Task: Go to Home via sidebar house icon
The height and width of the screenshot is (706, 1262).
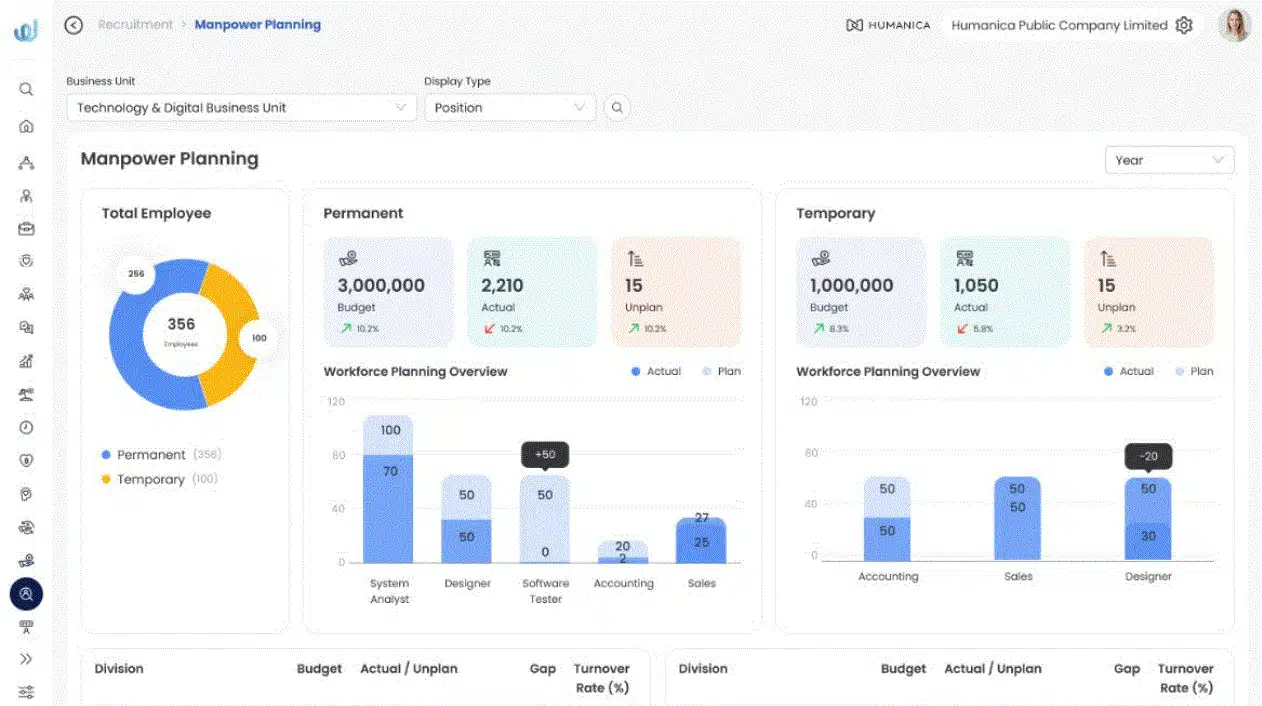Action: 26,126
